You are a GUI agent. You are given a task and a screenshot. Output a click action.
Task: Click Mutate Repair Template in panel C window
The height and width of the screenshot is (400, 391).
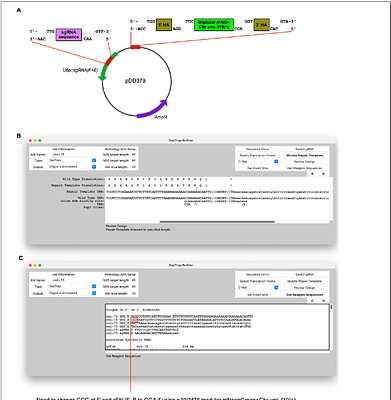[304, 281]
